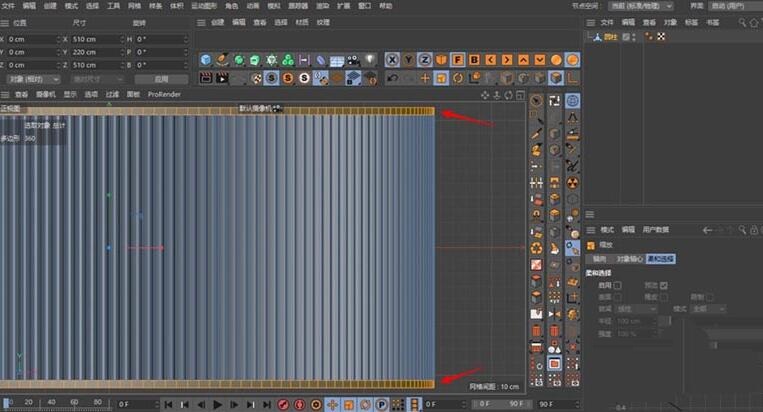Viewport: 763px width, 412px height.
Task: Open the 对象 (相对) coordinate dropdown
Action: click(x=32, y=78)
